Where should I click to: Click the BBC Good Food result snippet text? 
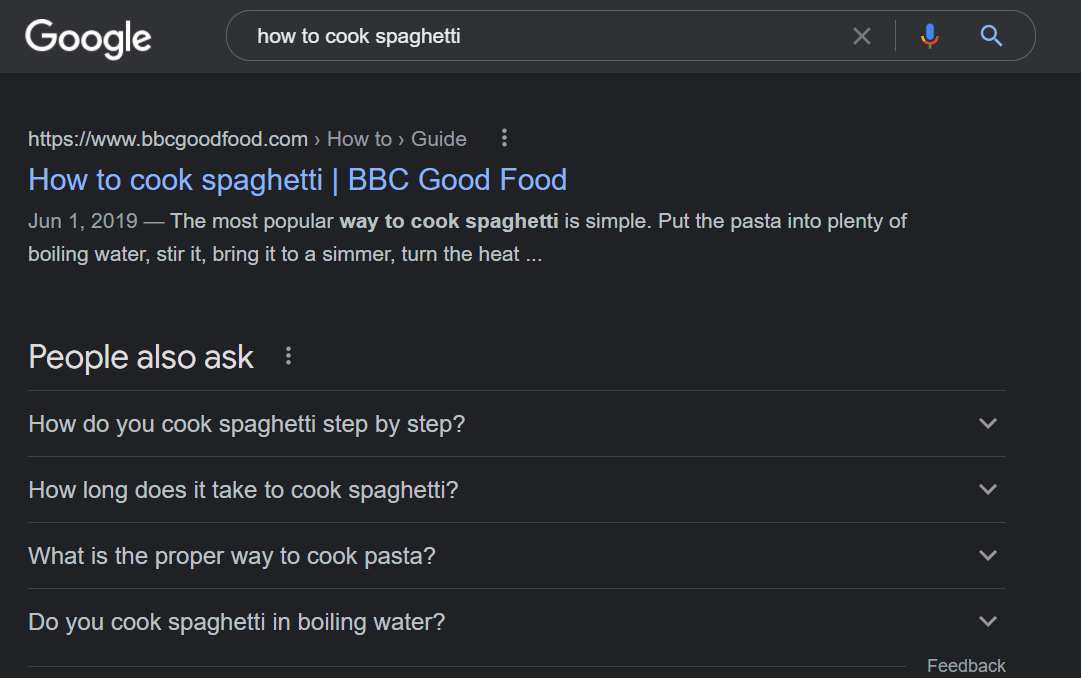coord(467,238)
